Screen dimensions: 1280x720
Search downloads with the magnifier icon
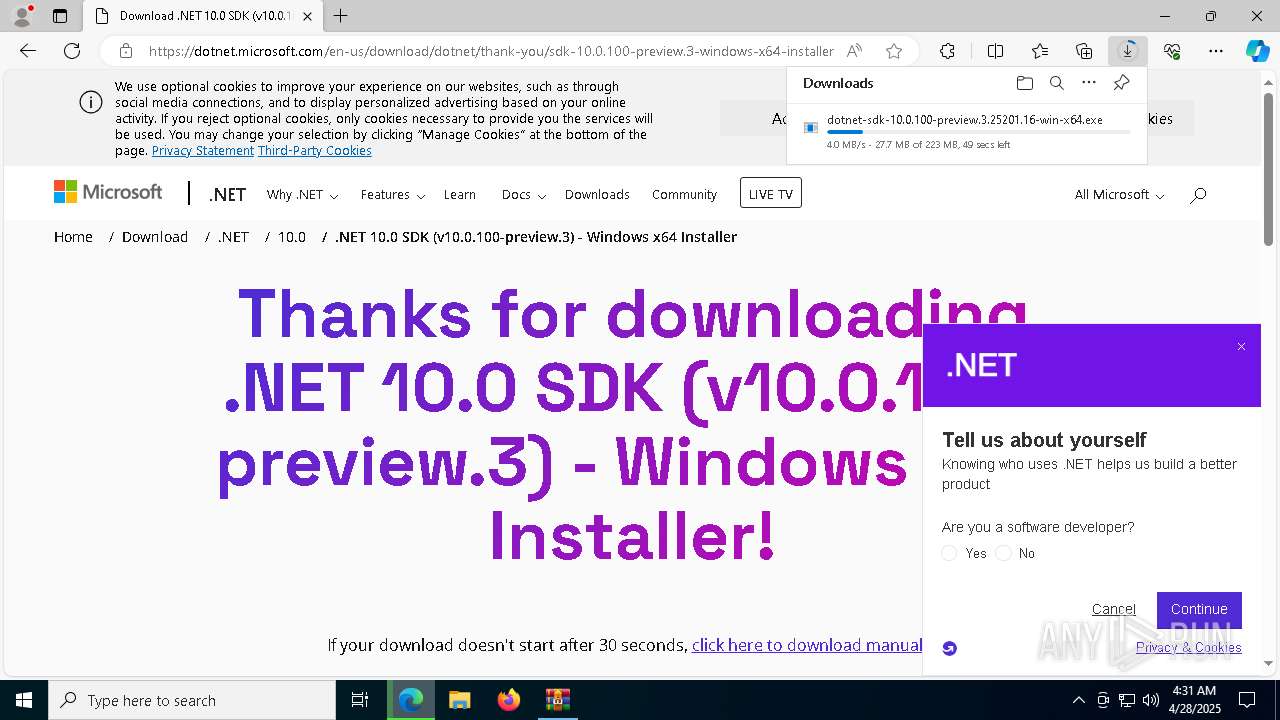pos(1056,83)
